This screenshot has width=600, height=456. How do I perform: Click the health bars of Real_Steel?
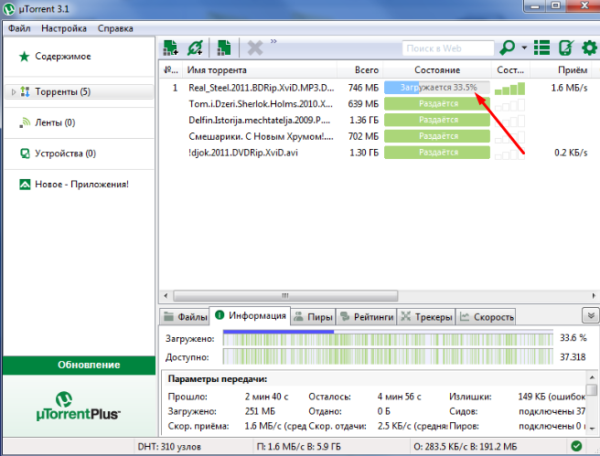tap(510, 88)
